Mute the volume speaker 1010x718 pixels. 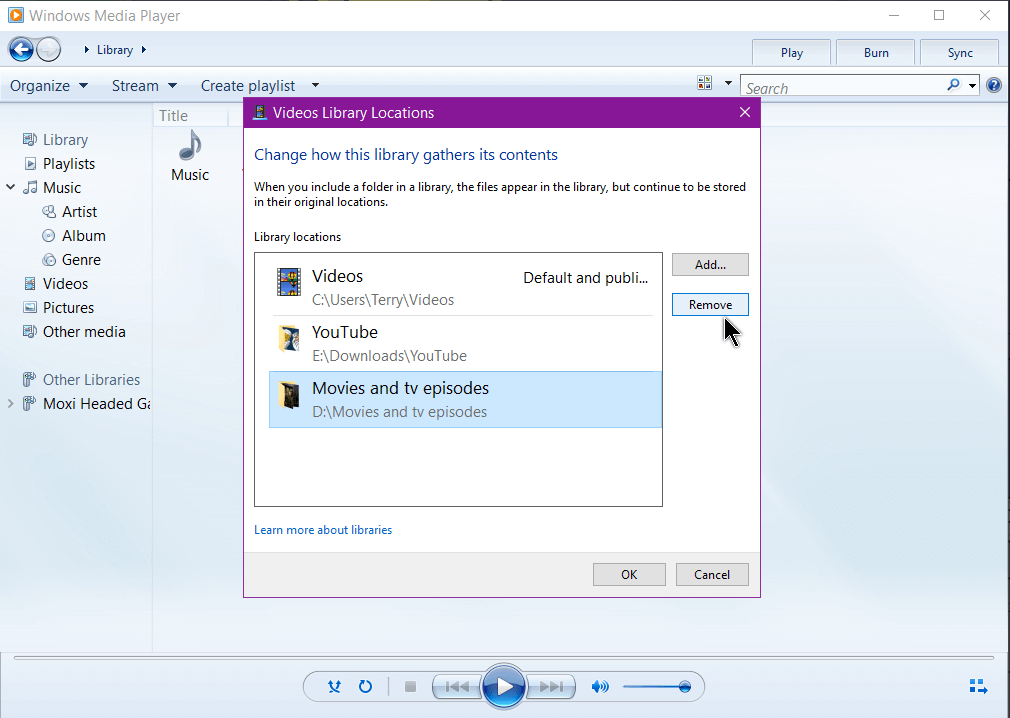pyautogui.click(x=600, y=686)
